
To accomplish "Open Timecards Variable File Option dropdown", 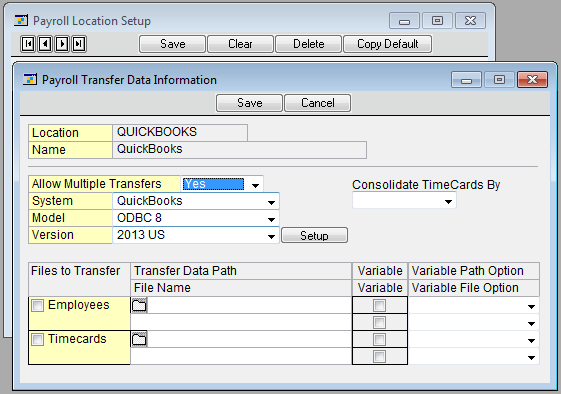I will pos(531,357).
